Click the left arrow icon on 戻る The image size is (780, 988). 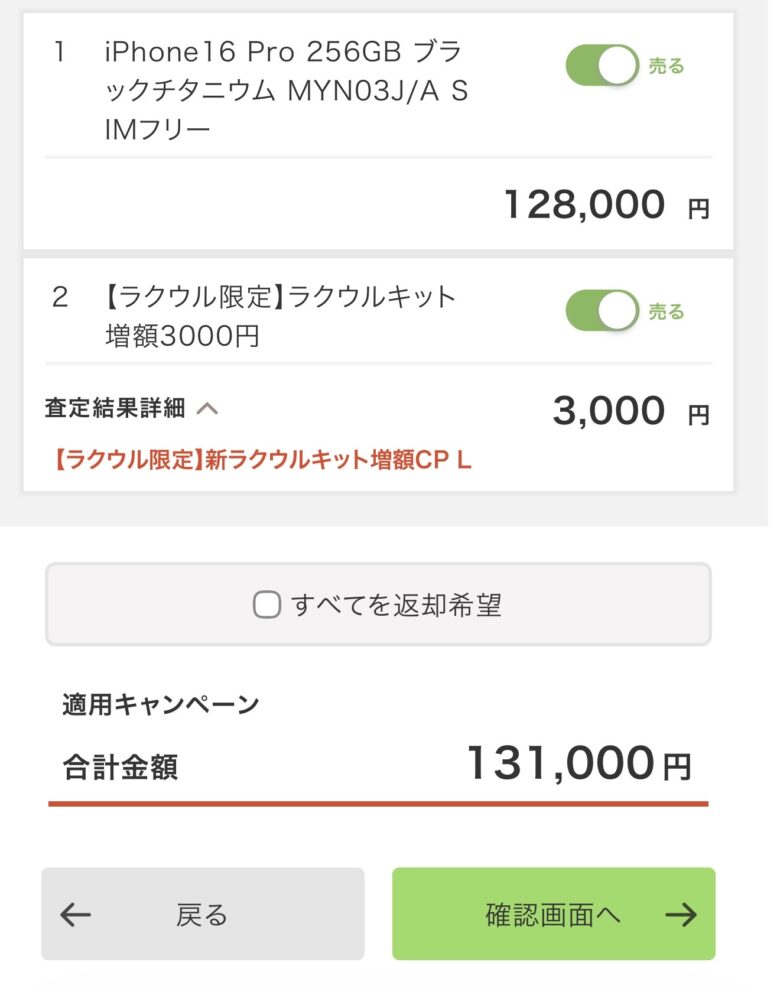[x=76, y=914]
